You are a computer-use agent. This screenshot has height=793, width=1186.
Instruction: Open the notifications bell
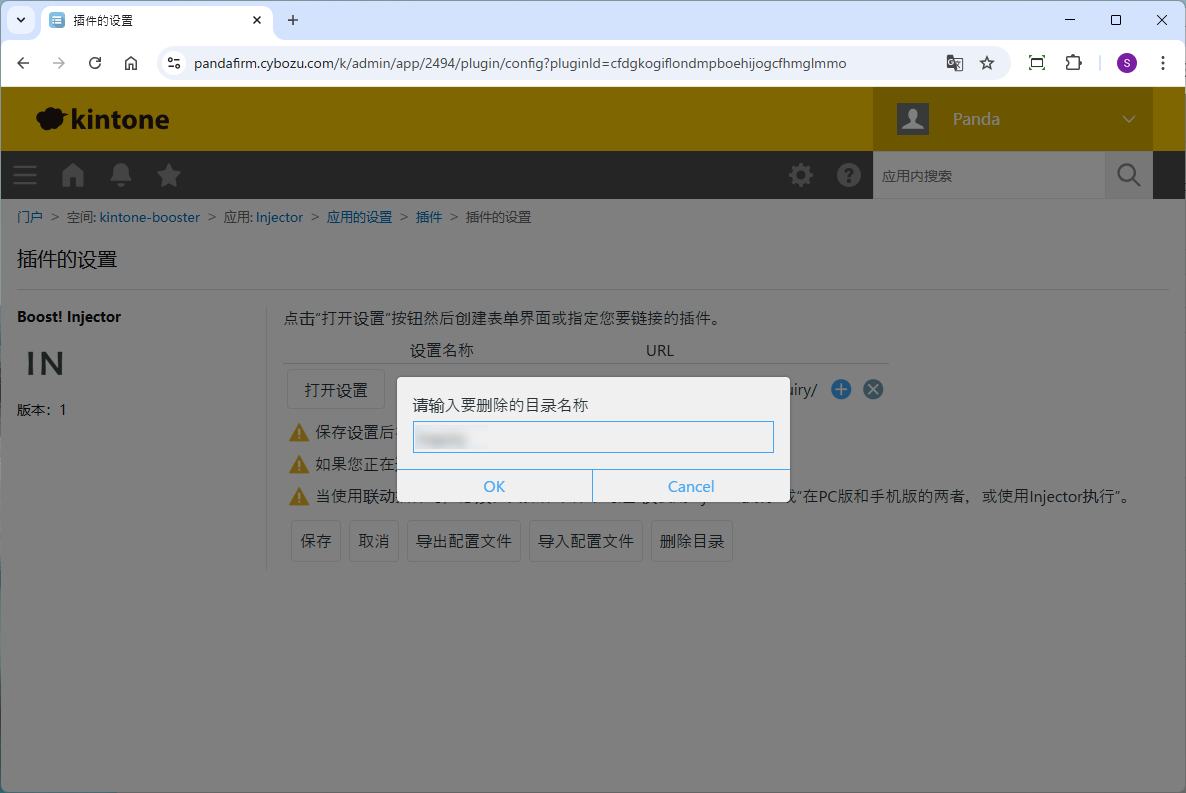(121, 175)
